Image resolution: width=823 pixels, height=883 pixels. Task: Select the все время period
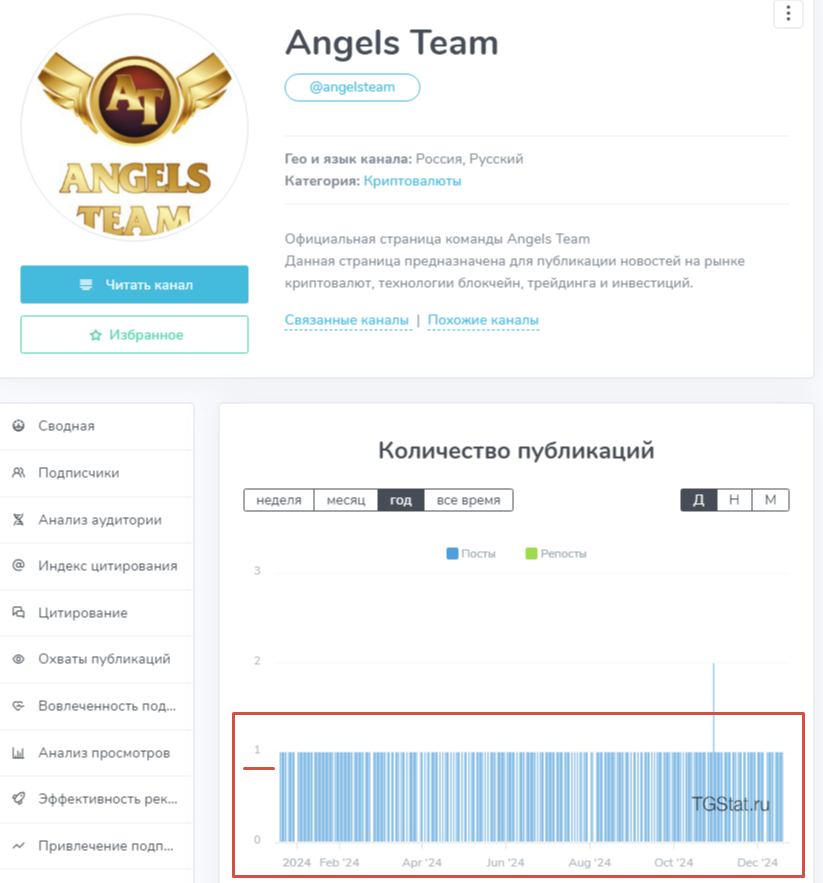pos(469,500)
